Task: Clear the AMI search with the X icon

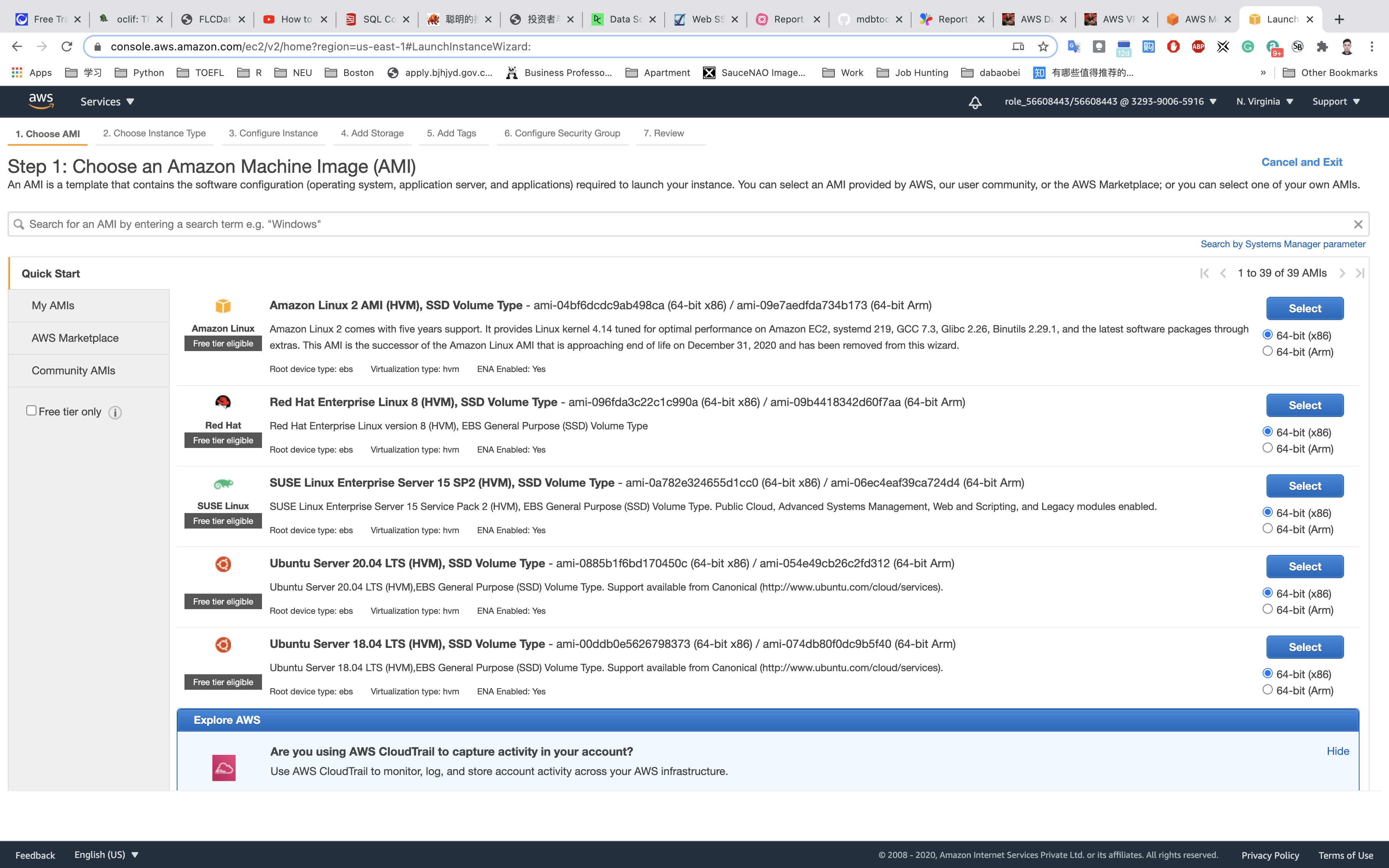Action: [1358, 224]
